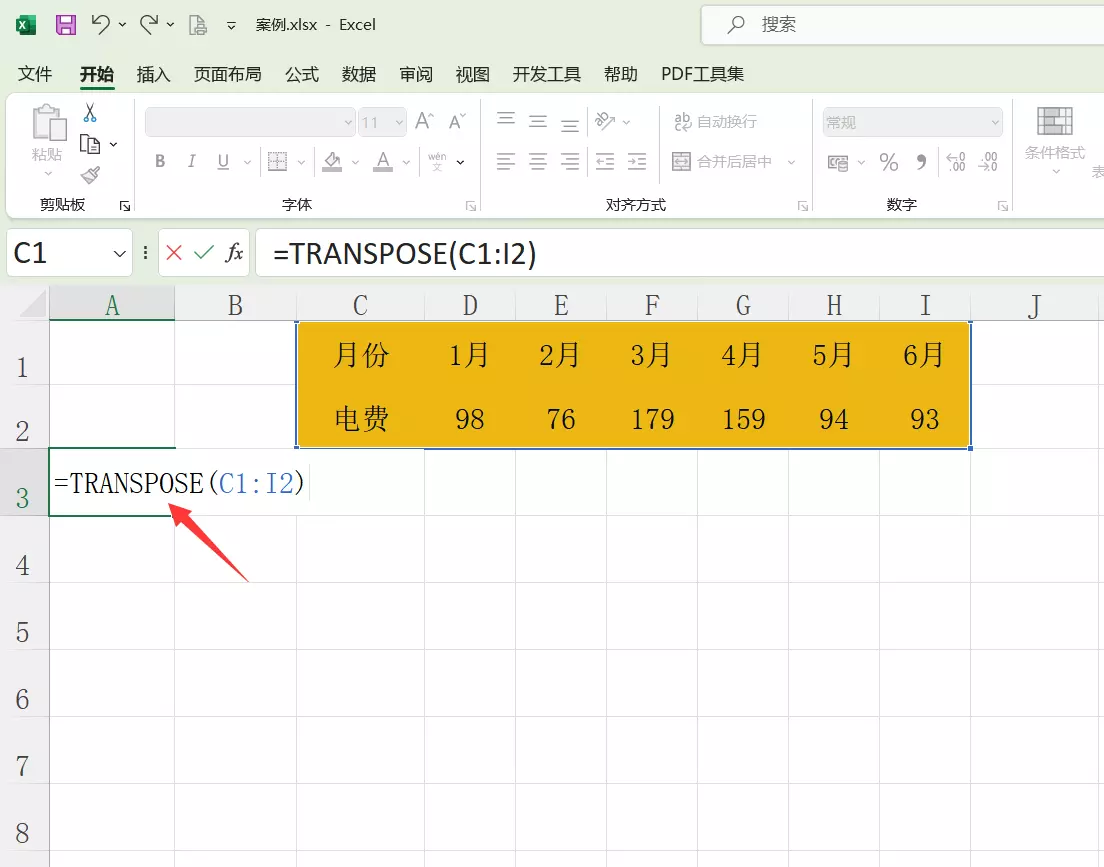Open the Quick Access Toolbar customize arrow
Screen dimensions: 1104x867
231,26
